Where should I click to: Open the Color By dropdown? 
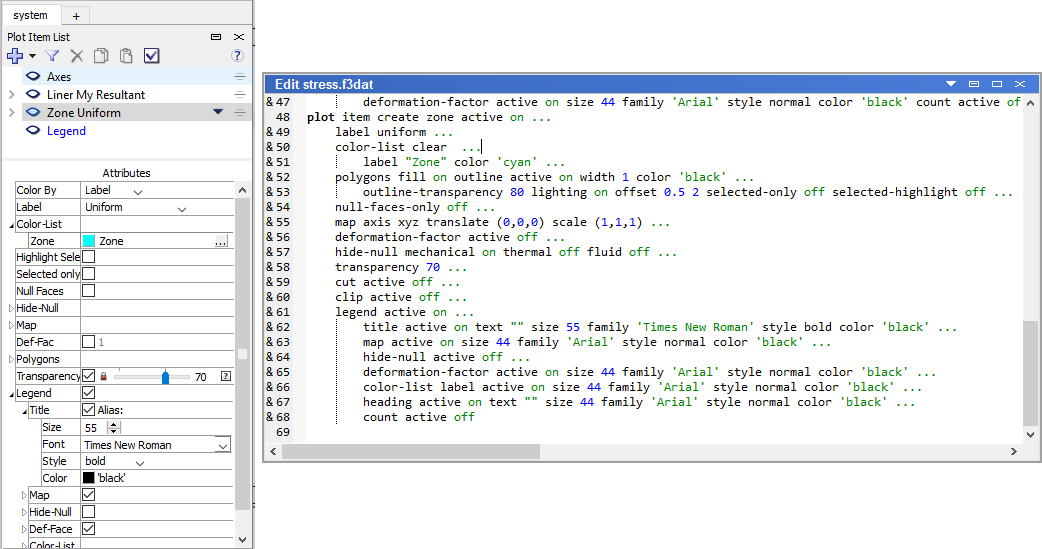[x=138, y=191]
